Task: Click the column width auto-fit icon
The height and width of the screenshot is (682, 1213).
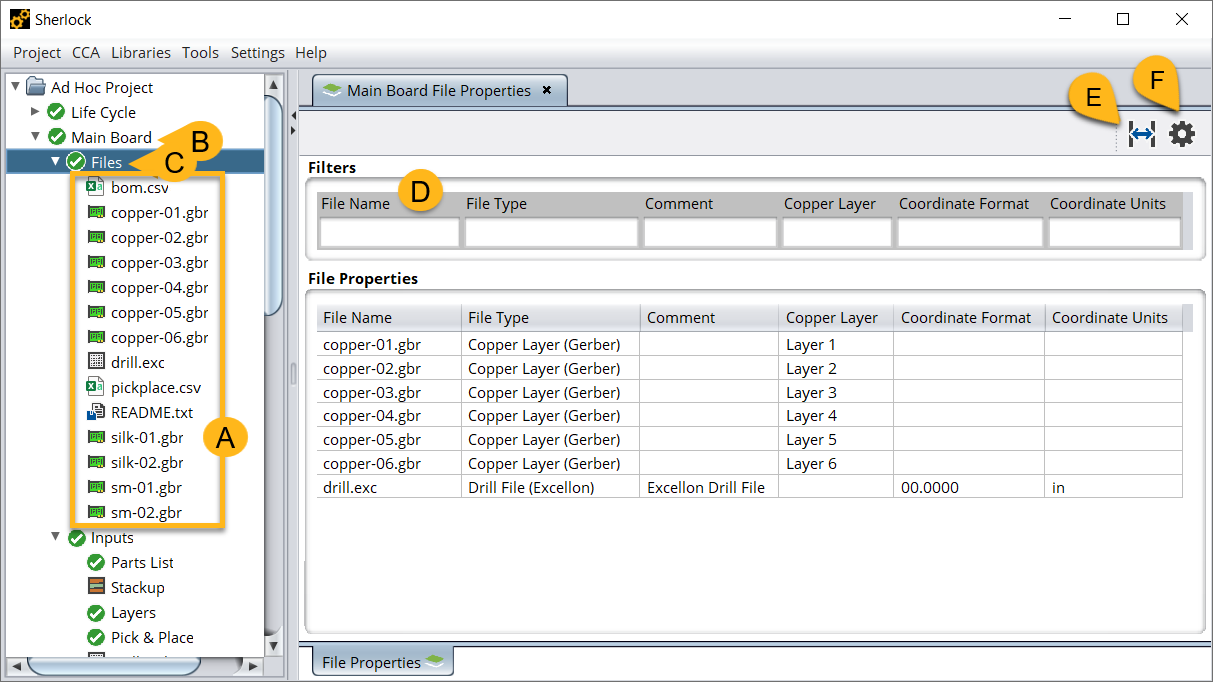Action: [x=1142, y=133]
